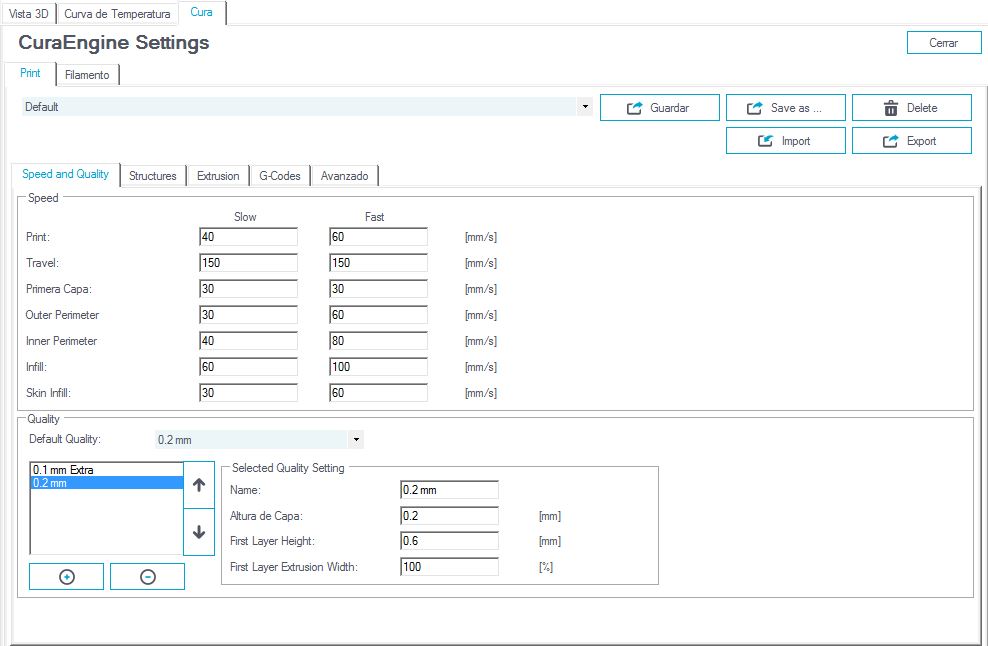The height and width of the screenshot is (646, 988).
Task: Click Travel fast speed field
Action: coord(378,263)
